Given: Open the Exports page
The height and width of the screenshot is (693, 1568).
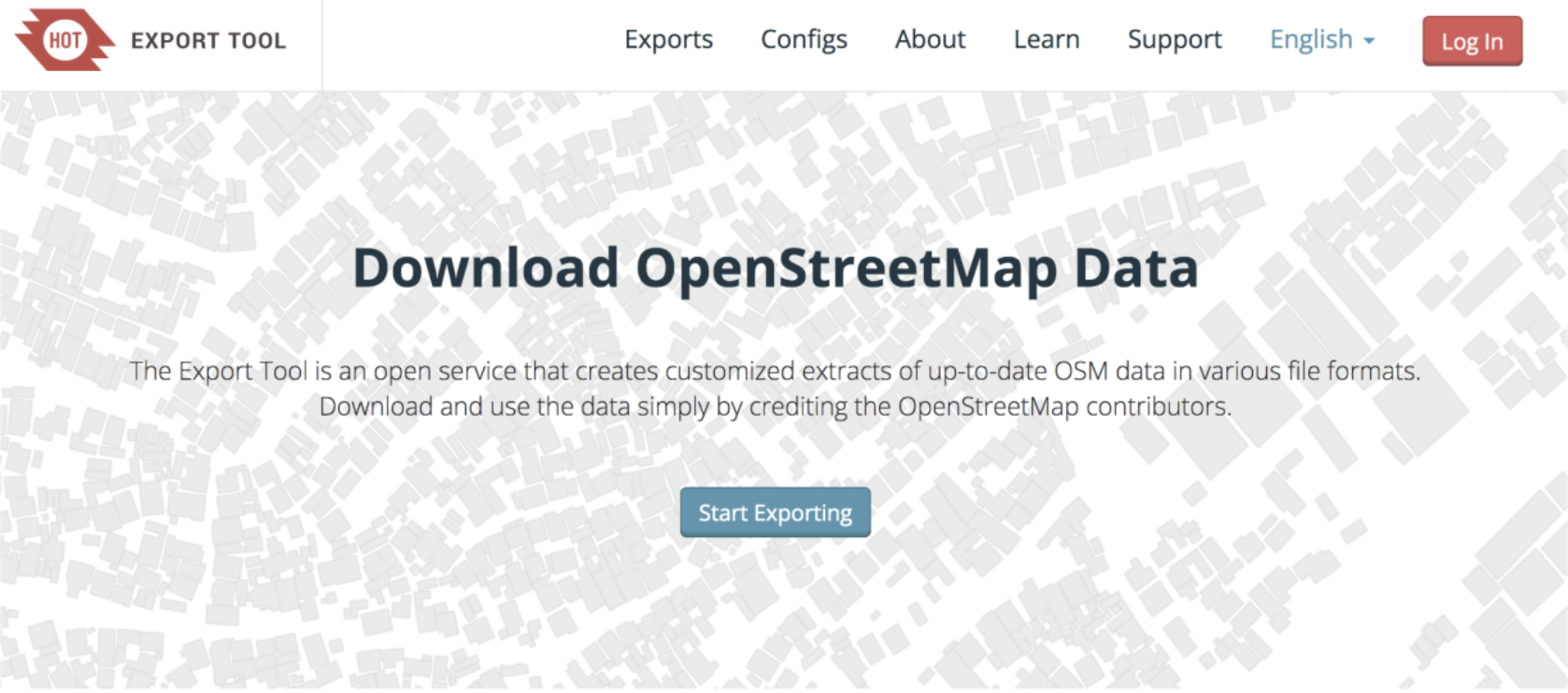Looking at the screenshot, I should [668, 39].
